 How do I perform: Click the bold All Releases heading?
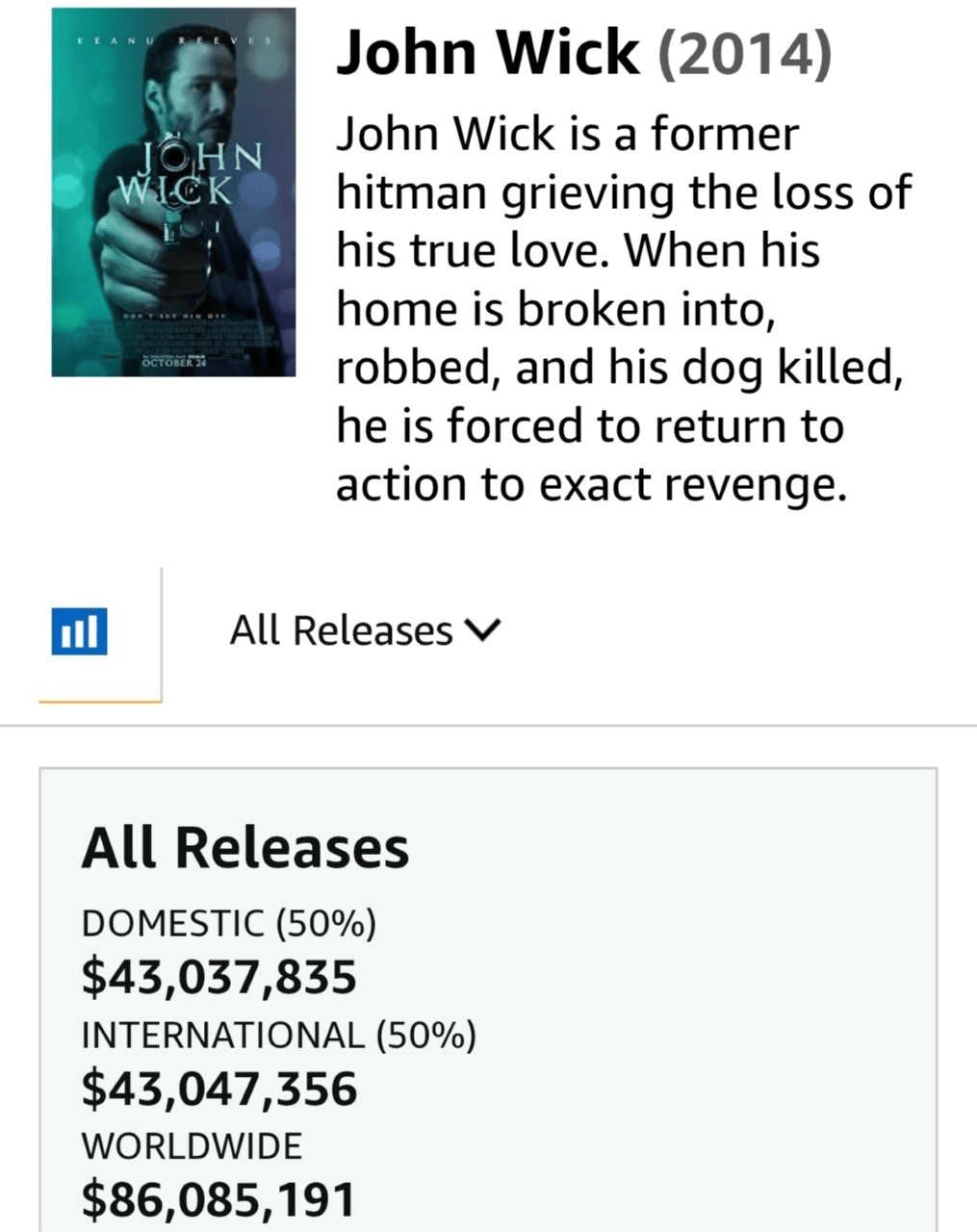(245, 848)
